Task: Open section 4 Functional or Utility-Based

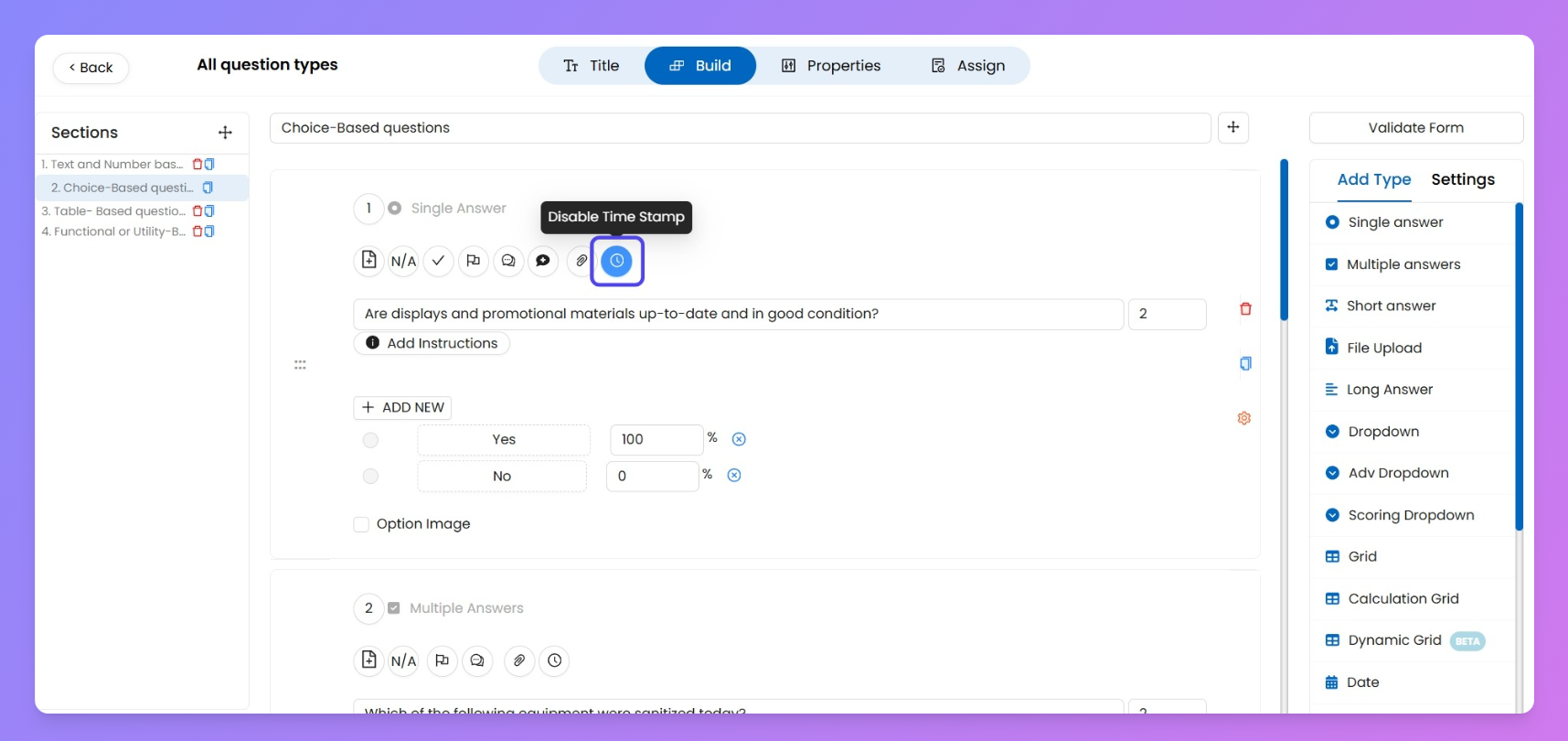Action: (113, 231)
